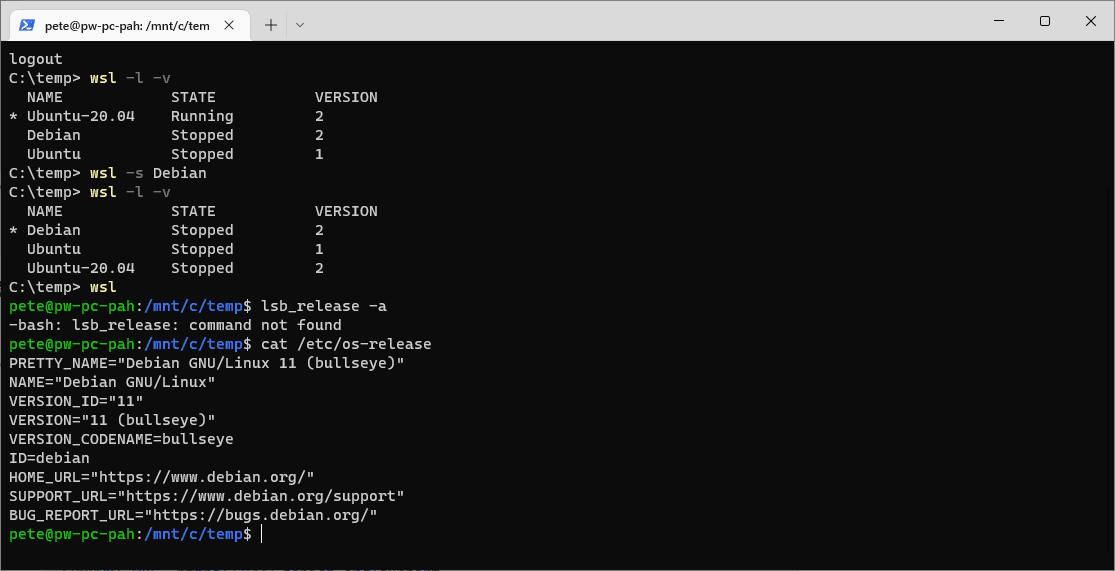Screen dimensions: 1115x571
Task: Maximize the Windows Terminal window
Action: click(1045, 21)
